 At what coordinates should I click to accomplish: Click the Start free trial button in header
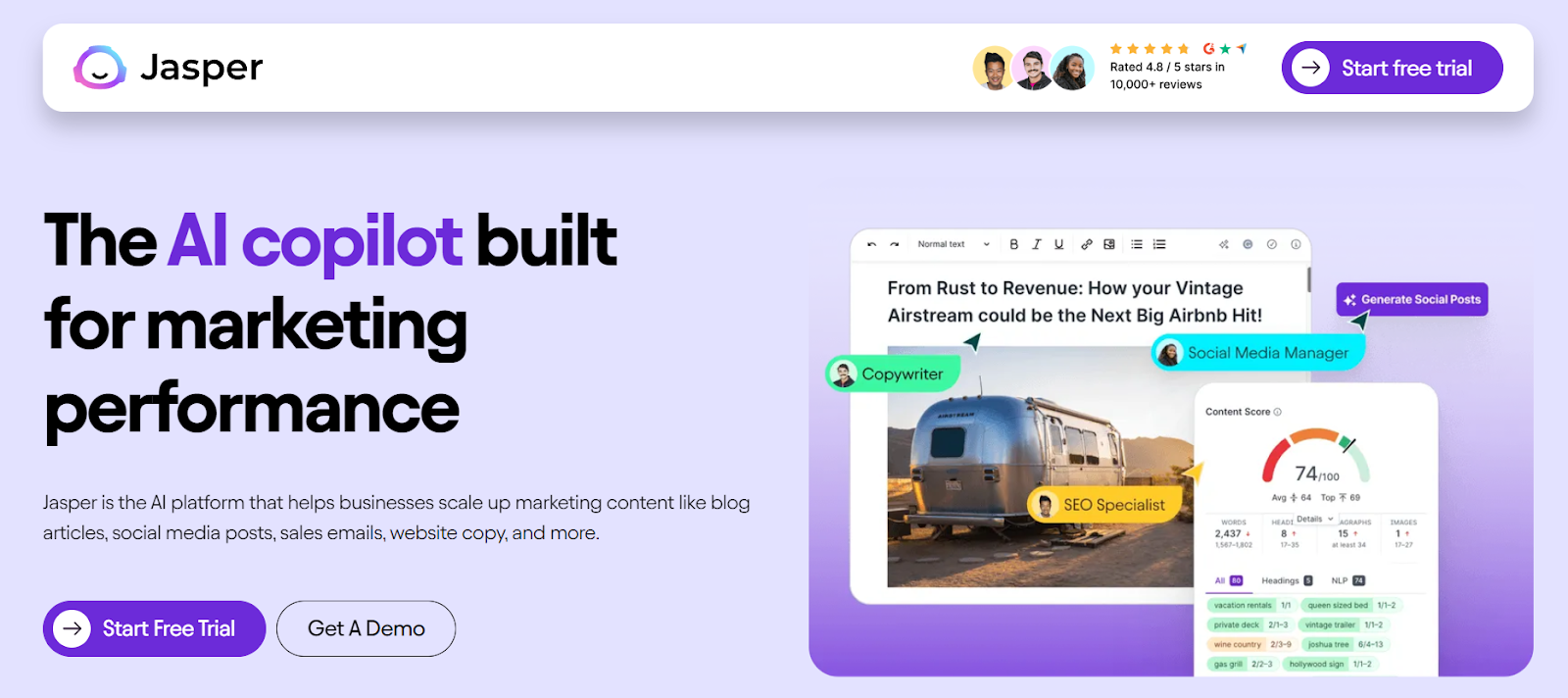pyautogui.click(x=1392, y=68)
